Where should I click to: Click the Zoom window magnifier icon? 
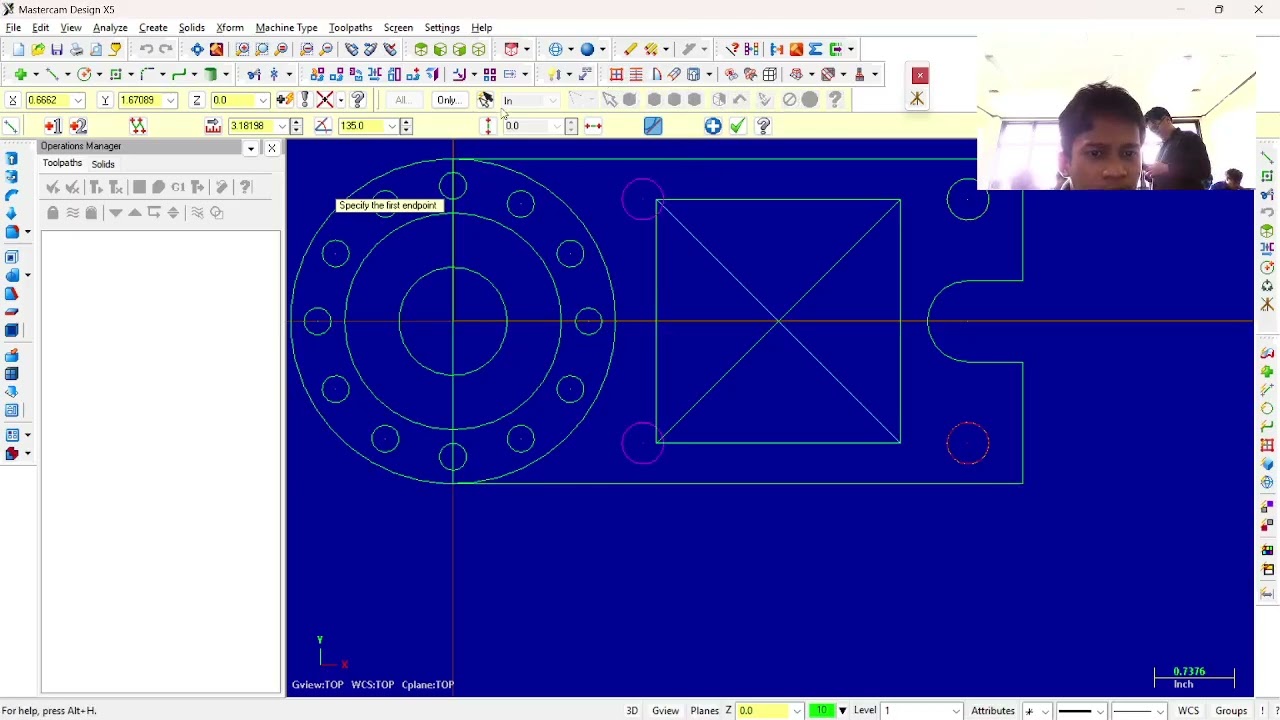pyautogui.click(x=243, y=49)
